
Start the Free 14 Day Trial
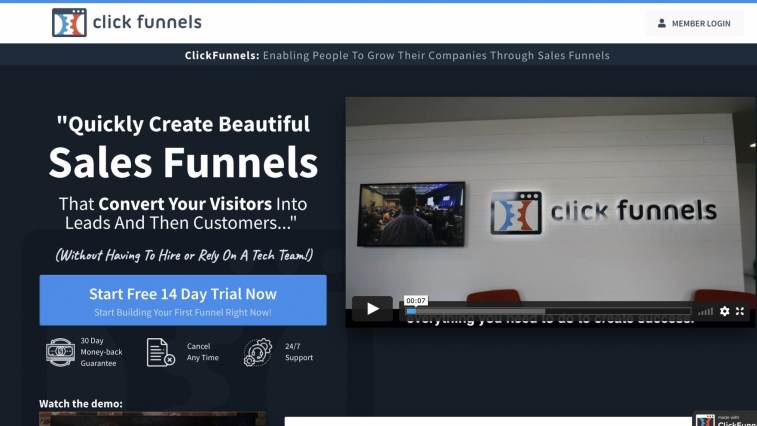[x=183, y=300]
